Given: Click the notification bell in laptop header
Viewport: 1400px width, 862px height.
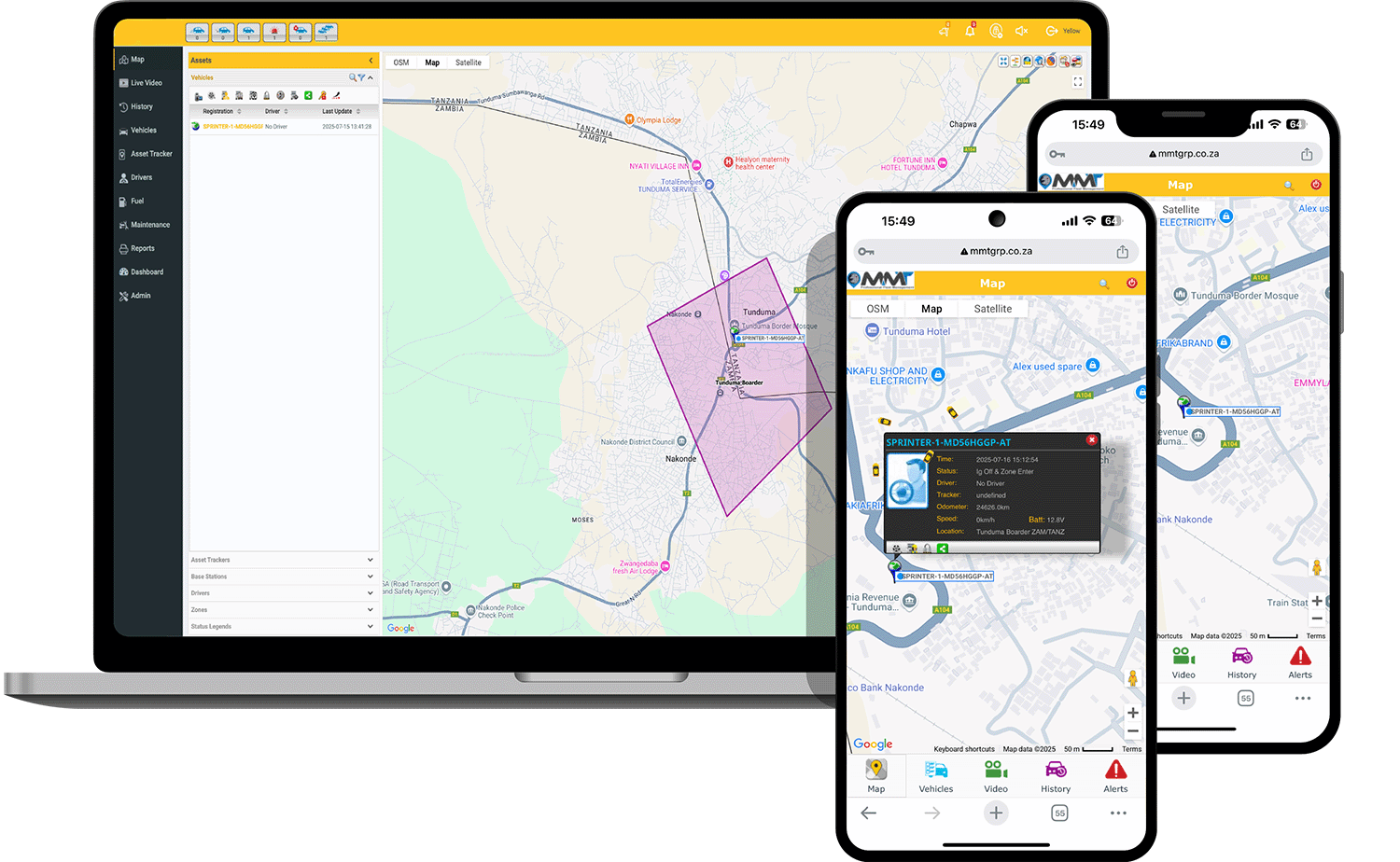Looking at the screenshot, I should pos(970,32).
